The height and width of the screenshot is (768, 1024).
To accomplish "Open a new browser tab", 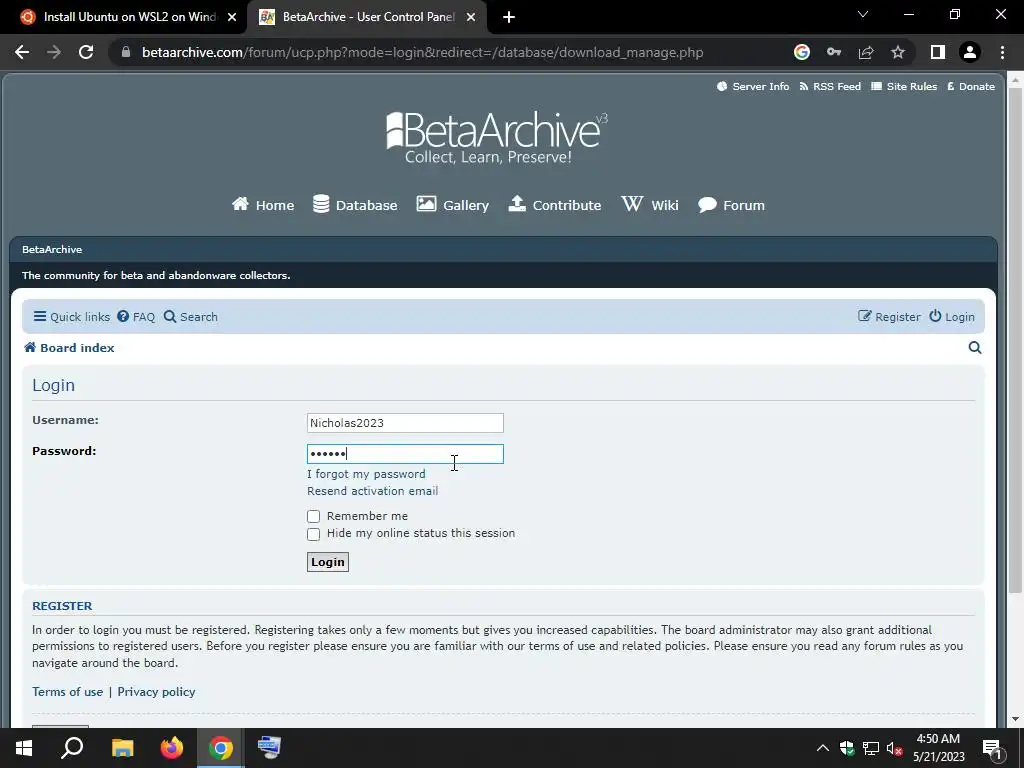I will pos(509,17).
